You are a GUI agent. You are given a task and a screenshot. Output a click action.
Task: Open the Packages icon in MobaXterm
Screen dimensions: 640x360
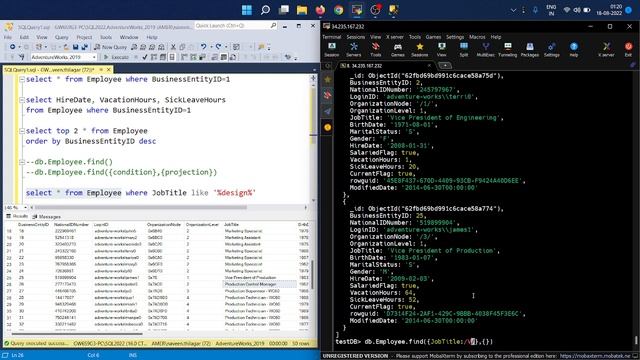529,49
